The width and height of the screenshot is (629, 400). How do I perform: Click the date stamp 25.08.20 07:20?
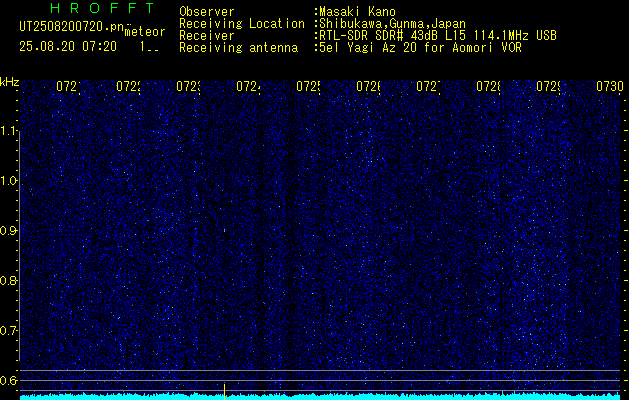[68, 47]
